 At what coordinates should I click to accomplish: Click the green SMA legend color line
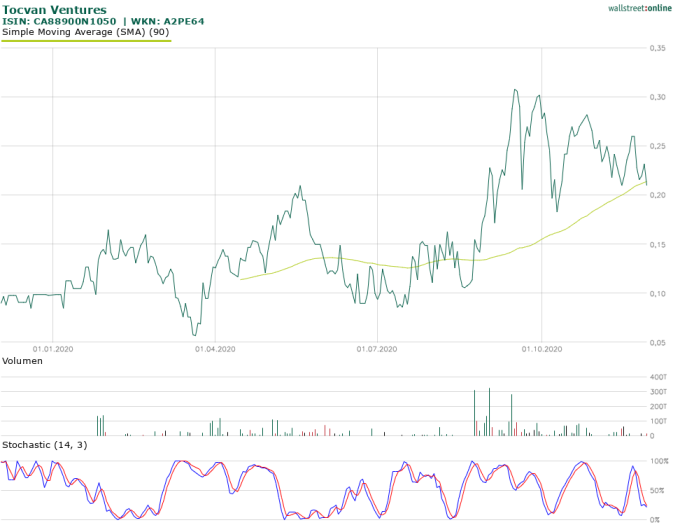click(x=86, y=41)
